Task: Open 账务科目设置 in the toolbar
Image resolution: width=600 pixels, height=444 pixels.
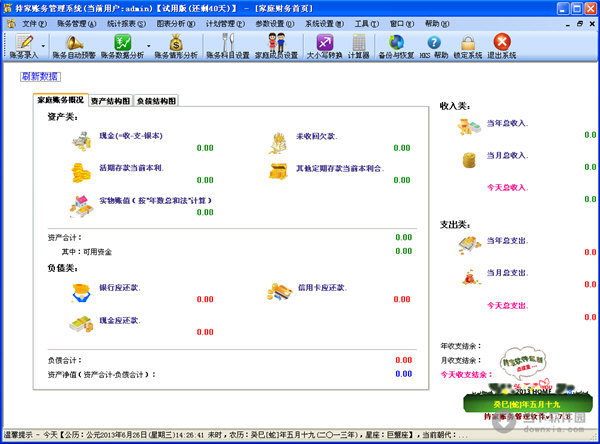Action: click(227, 44)
